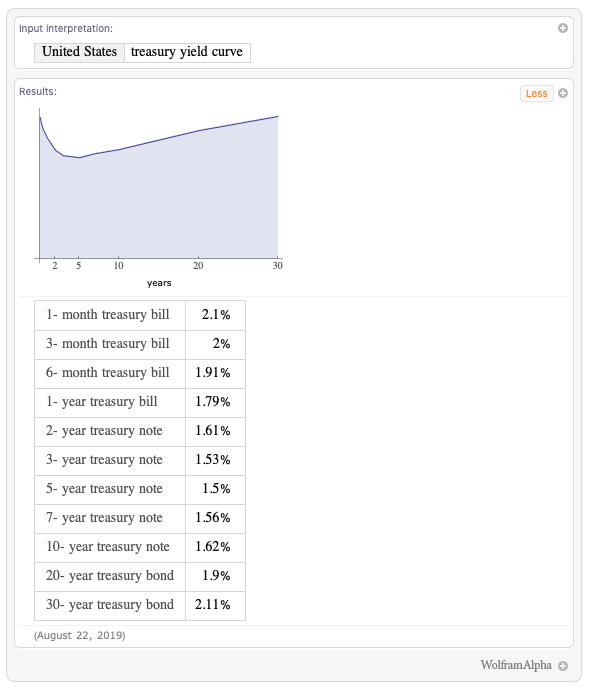Click the August 22, 2019 date note
The image size is (590, 688).
(x=80, y=635)
